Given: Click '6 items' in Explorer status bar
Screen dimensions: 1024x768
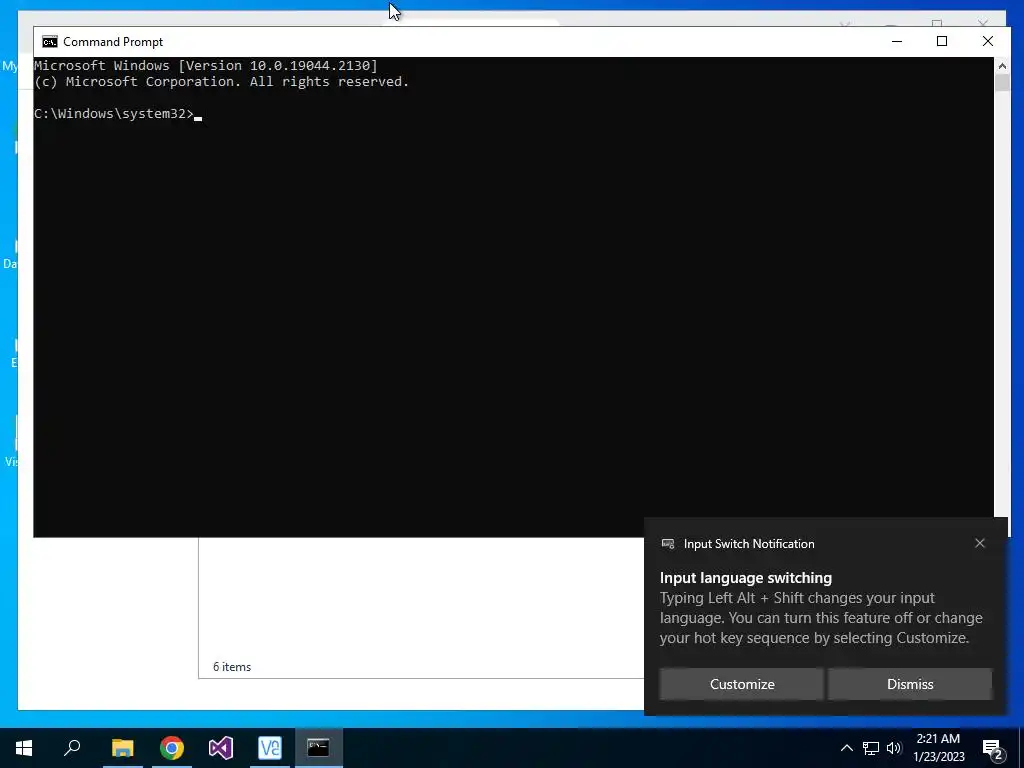Looking at the screenshot, I should [232, 667].
